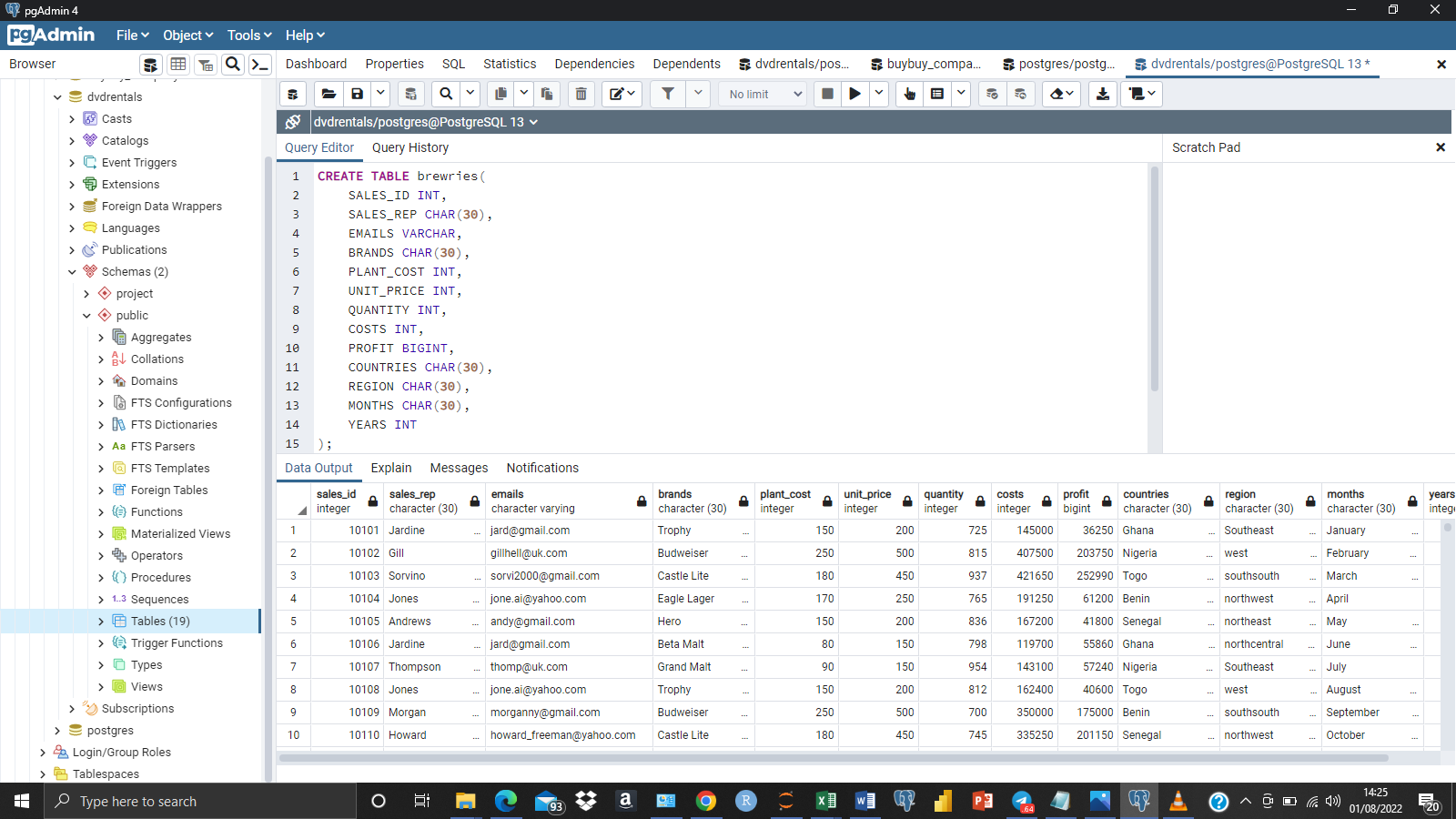Screen dimensions: 1456x819
Task: Run the query with the Execute button
Action: coord(854,94)
